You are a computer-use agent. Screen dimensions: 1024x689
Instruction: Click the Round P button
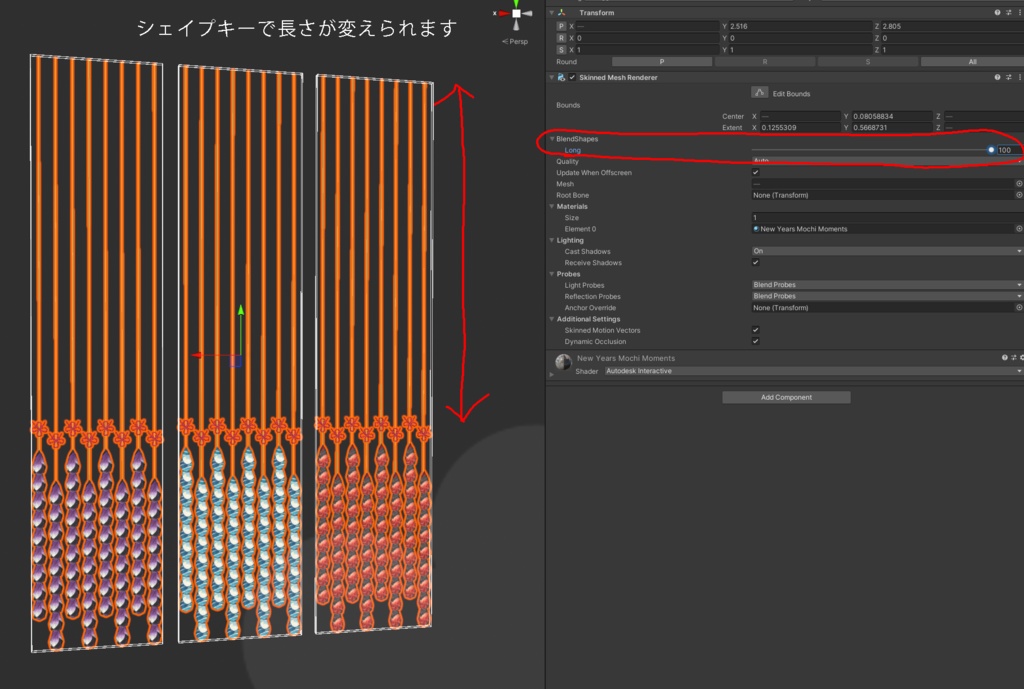pyautogui.click(x=662, y=61)
